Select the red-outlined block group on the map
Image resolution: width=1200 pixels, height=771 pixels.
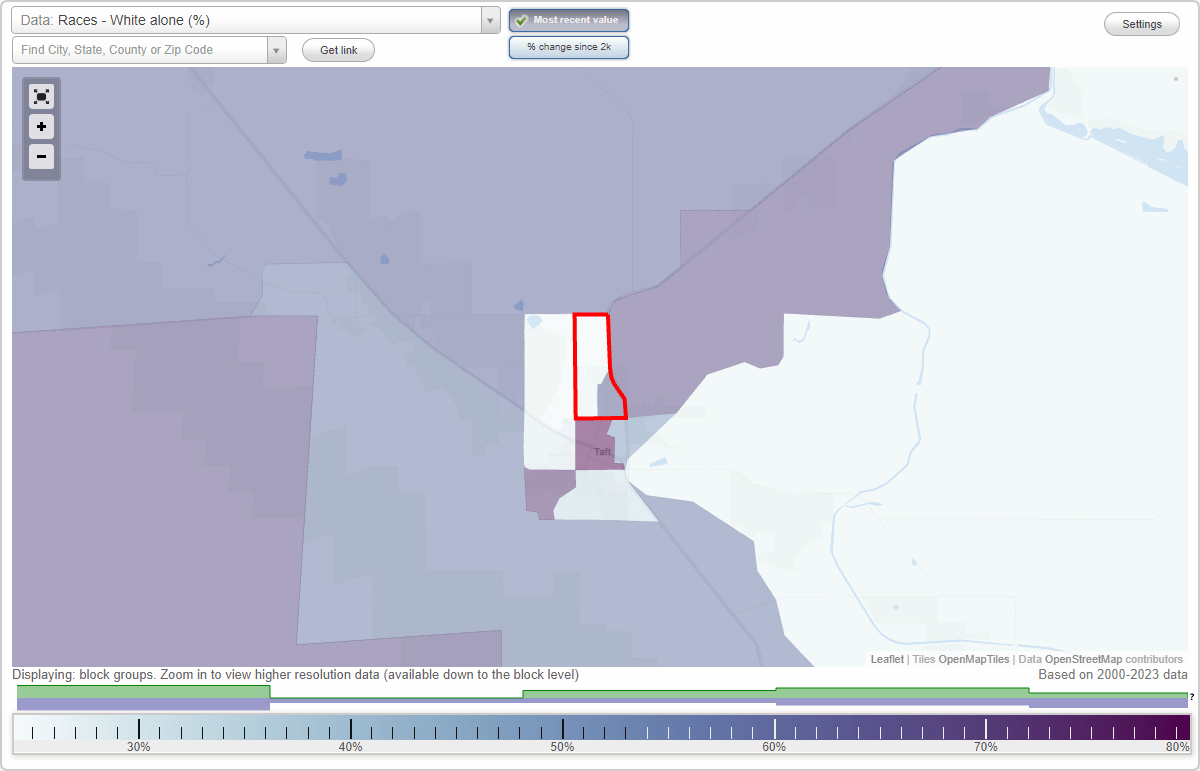click(x=597, y=360)
